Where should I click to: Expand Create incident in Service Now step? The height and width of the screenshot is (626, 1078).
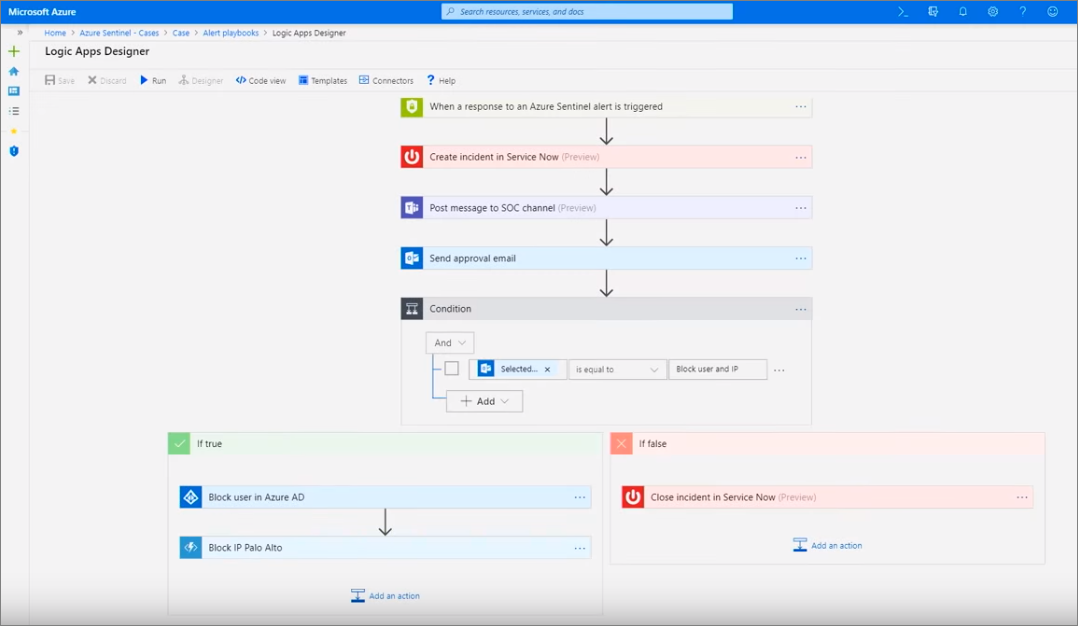point(606,157)
